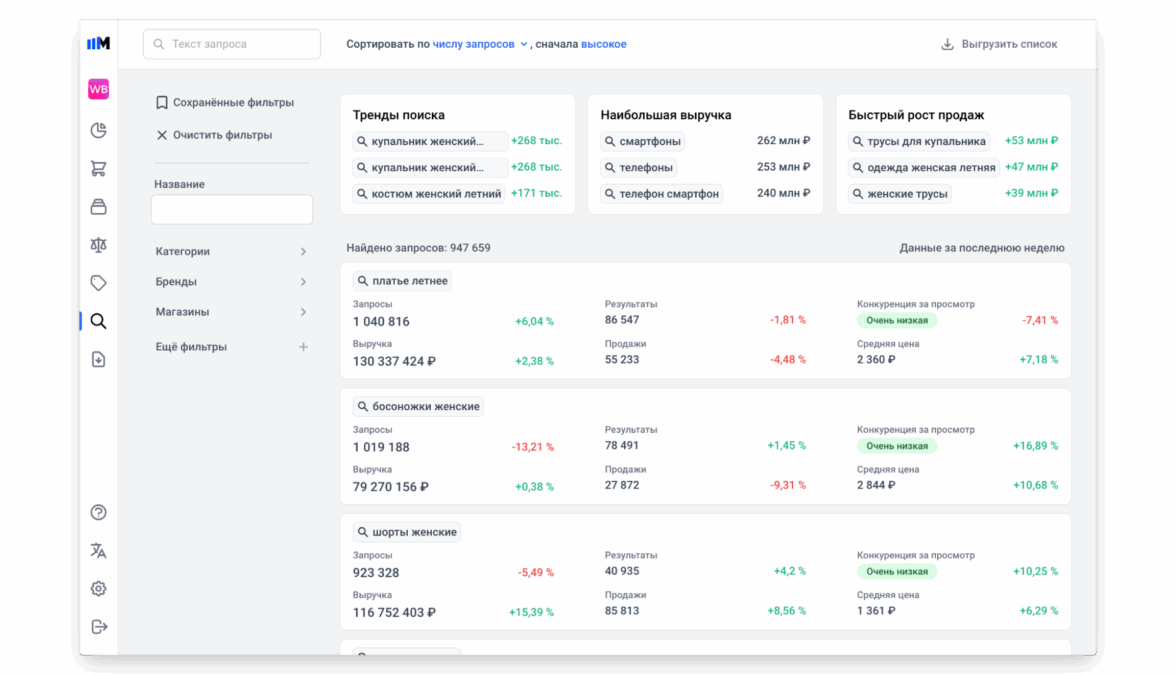Screen dimensions: 1176x675
Task: Open the price tag sidebar icon
Action: 98,283
